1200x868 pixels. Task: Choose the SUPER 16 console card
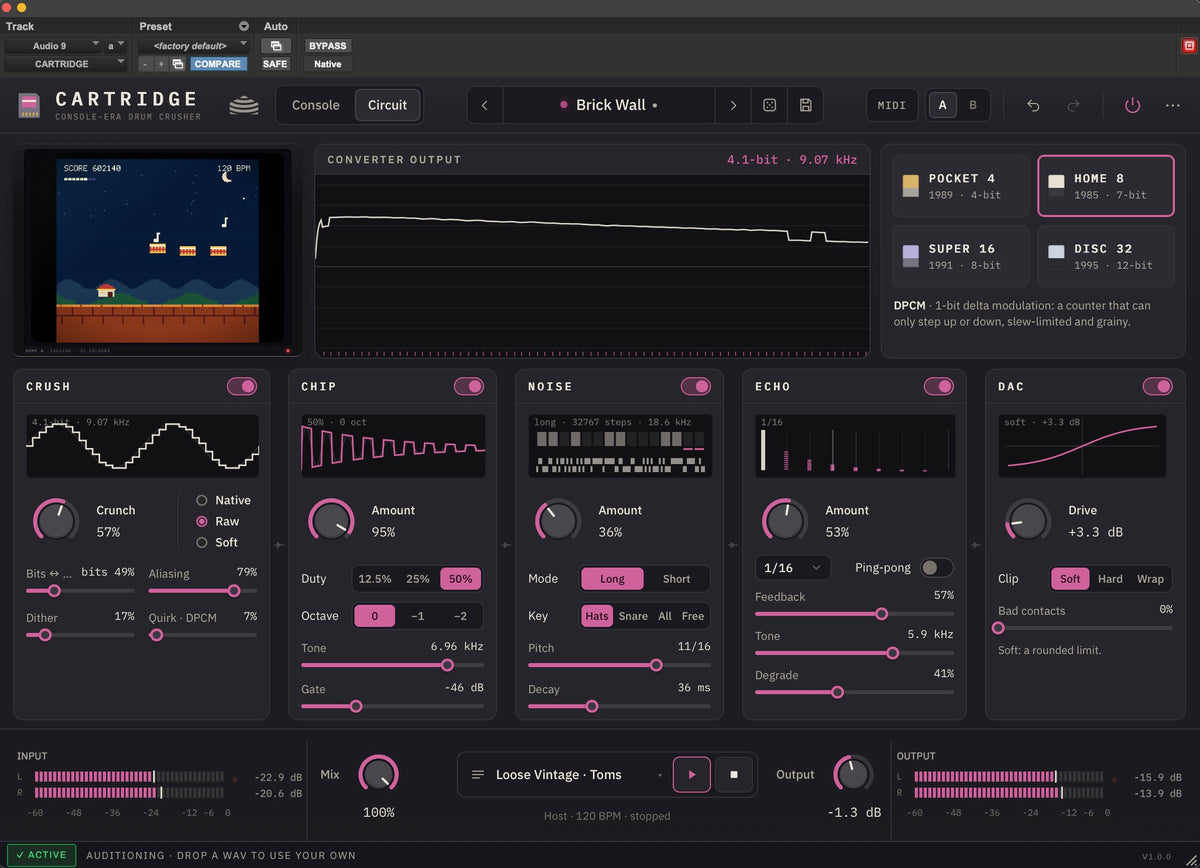click(961, 256)
